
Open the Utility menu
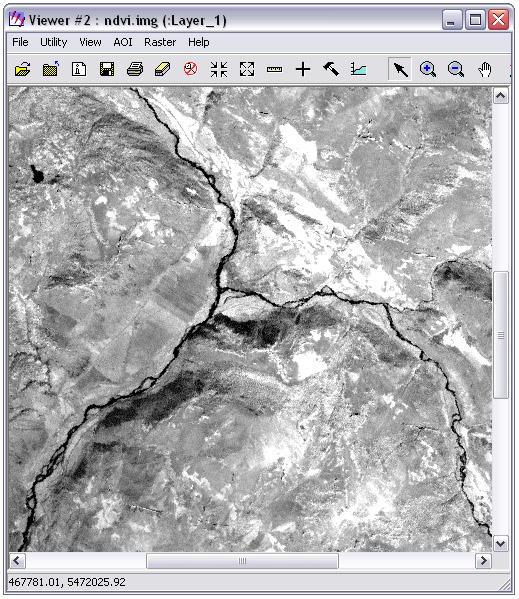click(x=53, y=42)
